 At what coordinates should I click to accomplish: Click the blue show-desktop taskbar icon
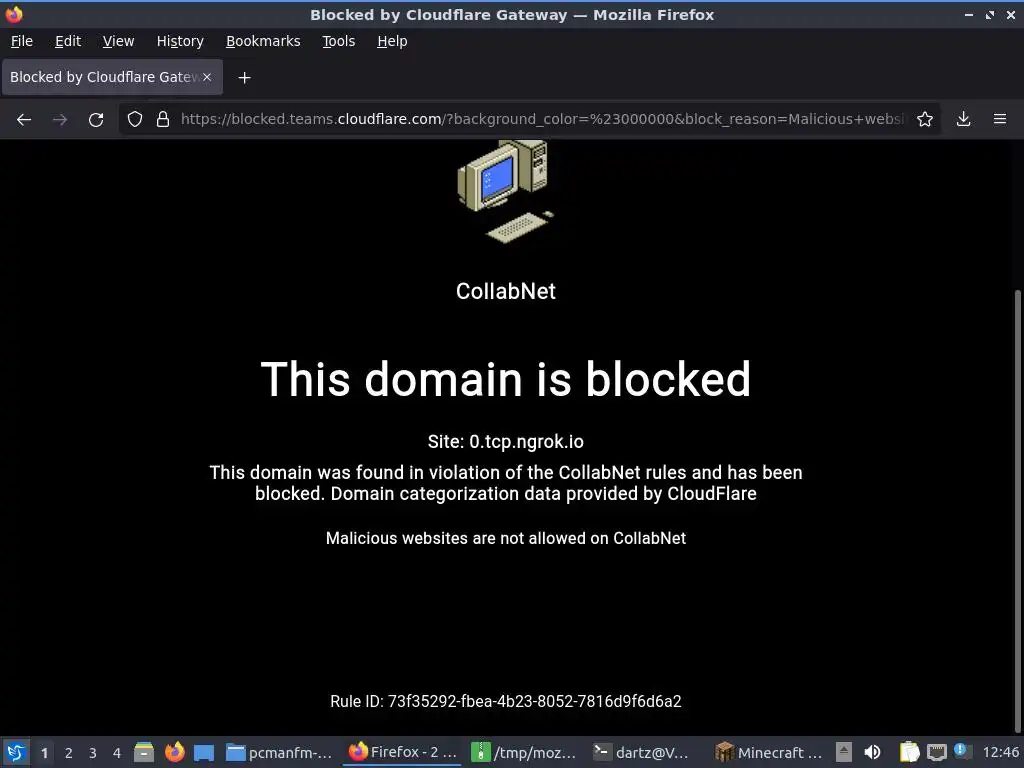[x=204, y=752]
